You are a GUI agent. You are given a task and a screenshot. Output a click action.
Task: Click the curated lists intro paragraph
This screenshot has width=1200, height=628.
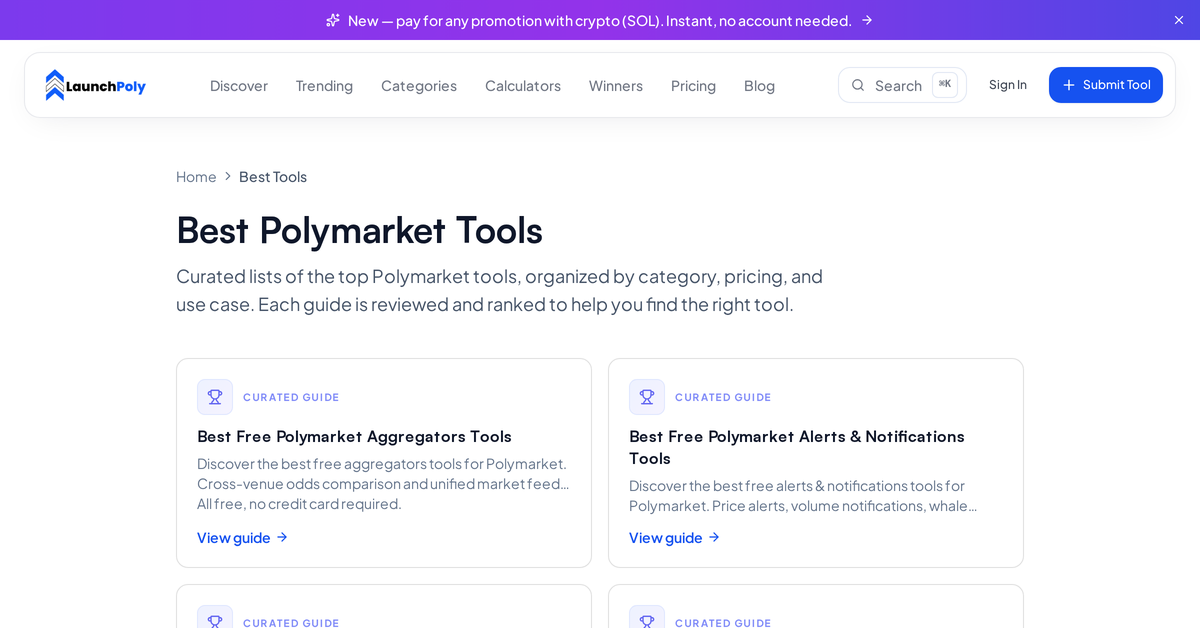500,290
